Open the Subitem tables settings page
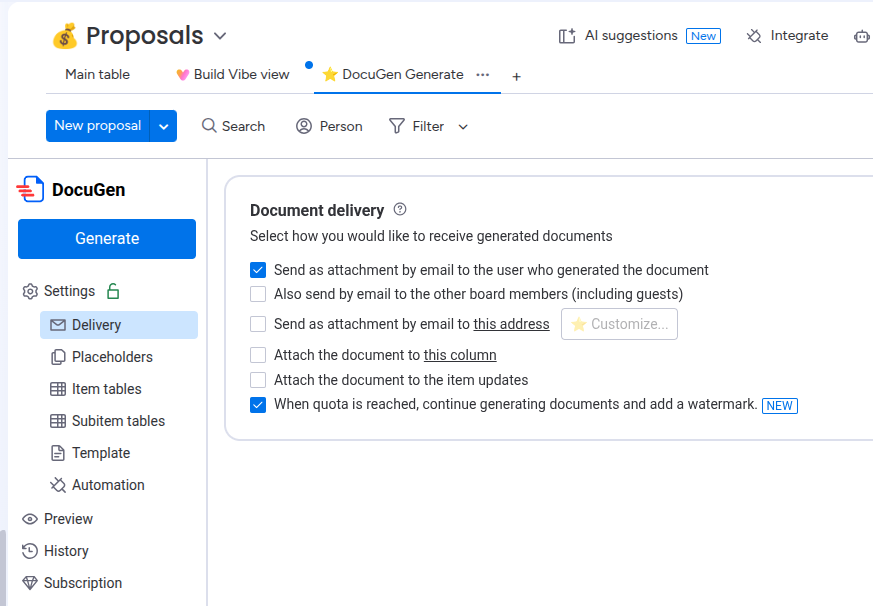 (x=118, y=421)
